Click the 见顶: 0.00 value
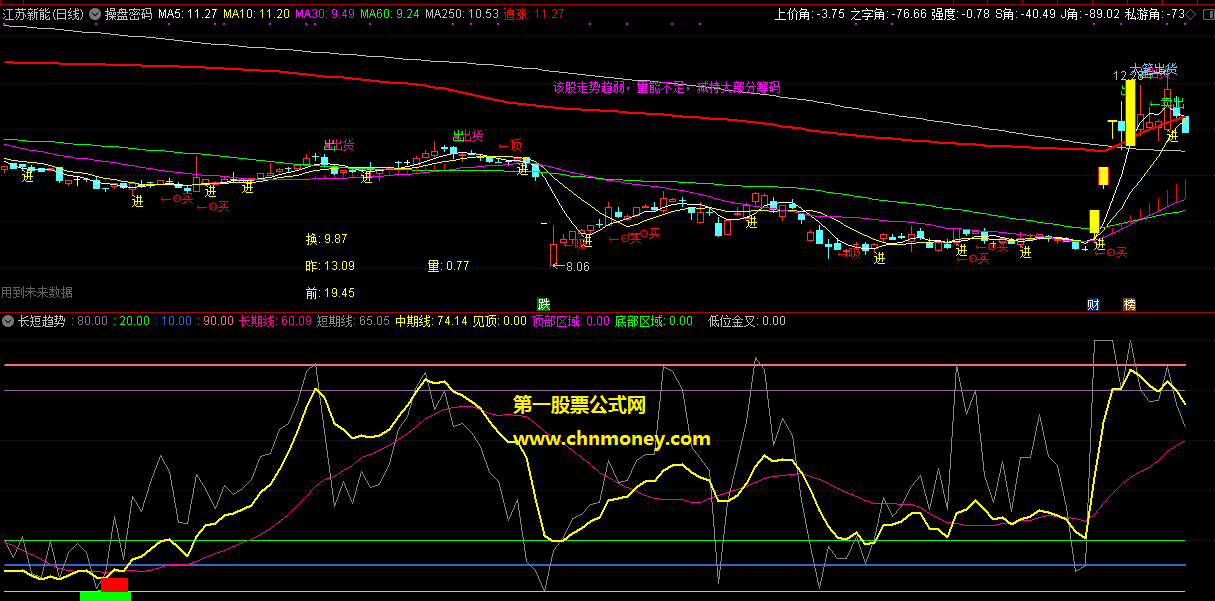Screen dimensions: 1215x601 pyautogui.click(x=499, y=321)
